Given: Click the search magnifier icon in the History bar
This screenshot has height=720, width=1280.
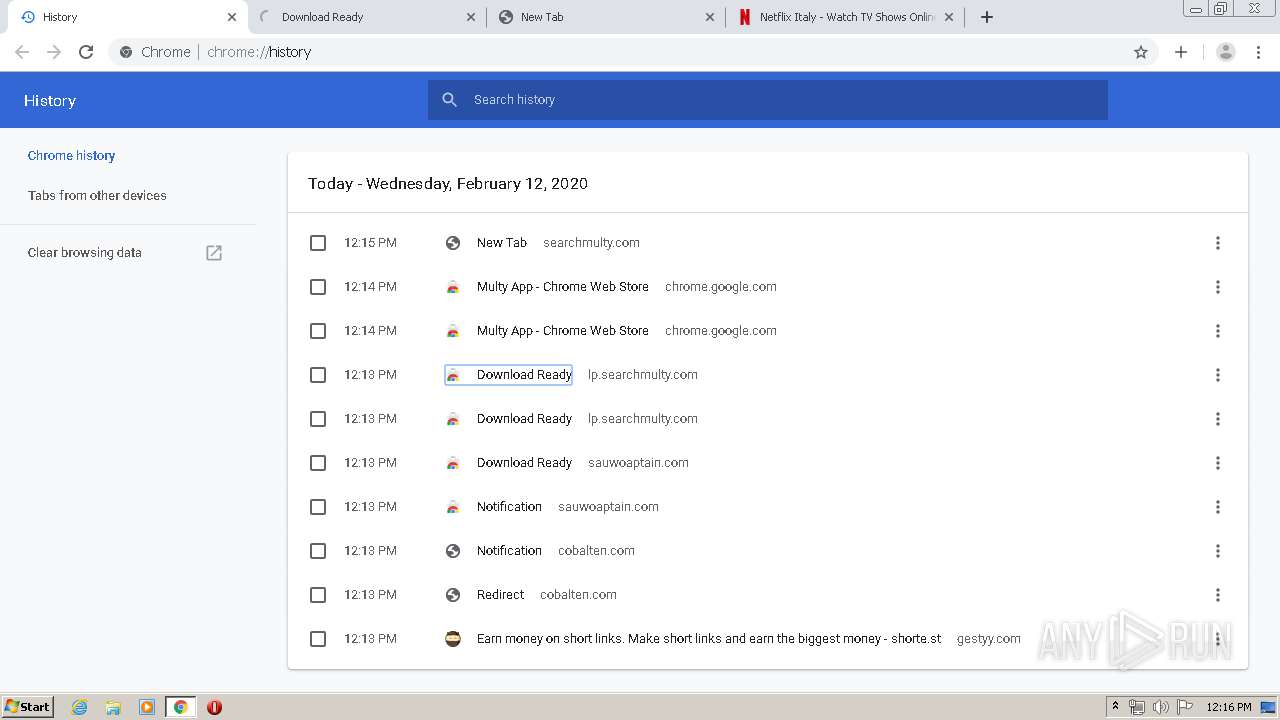Looking at the screenshot, I should point(450,100).
